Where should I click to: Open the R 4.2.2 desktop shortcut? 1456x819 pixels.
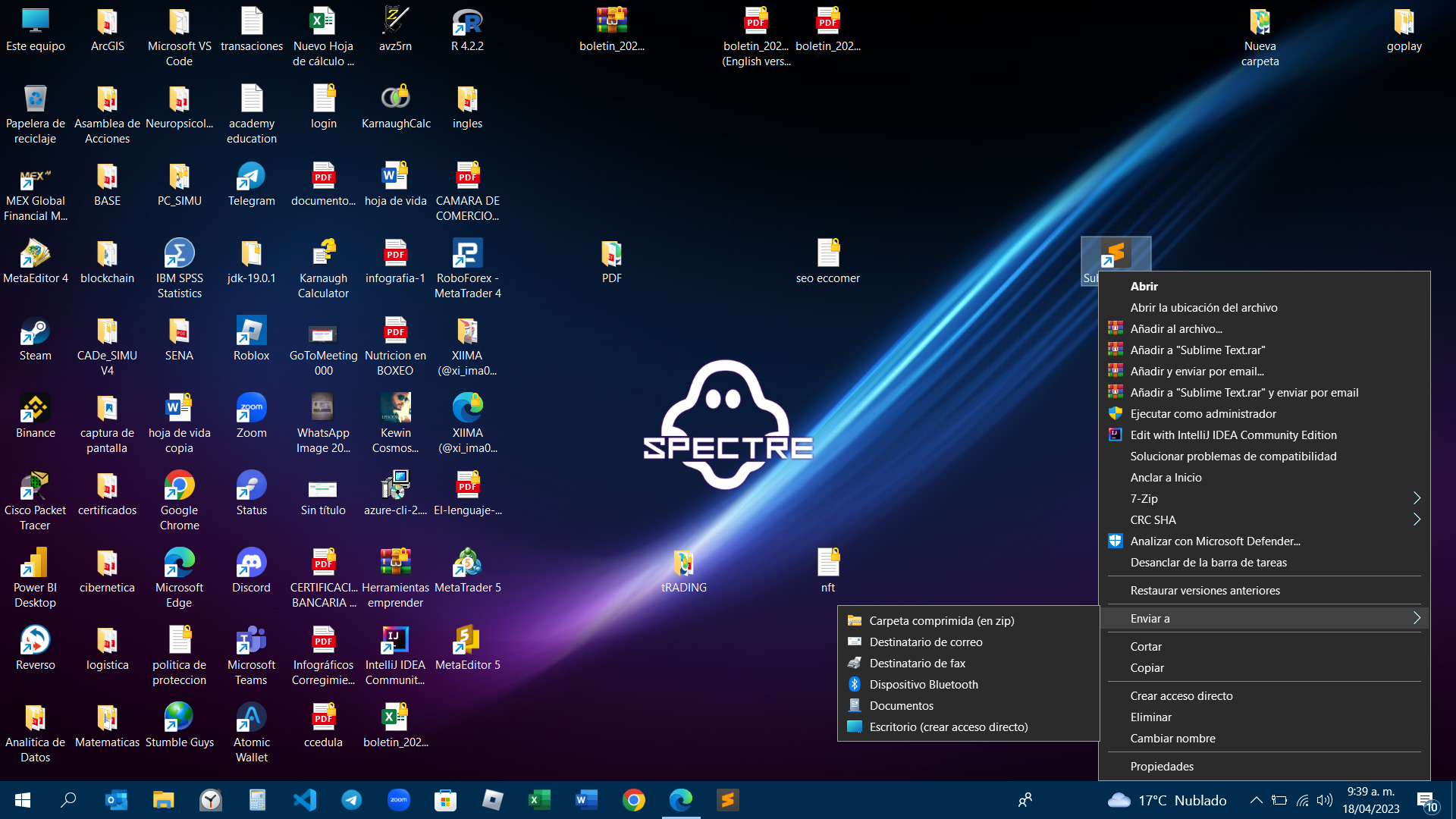coord(467,30)
